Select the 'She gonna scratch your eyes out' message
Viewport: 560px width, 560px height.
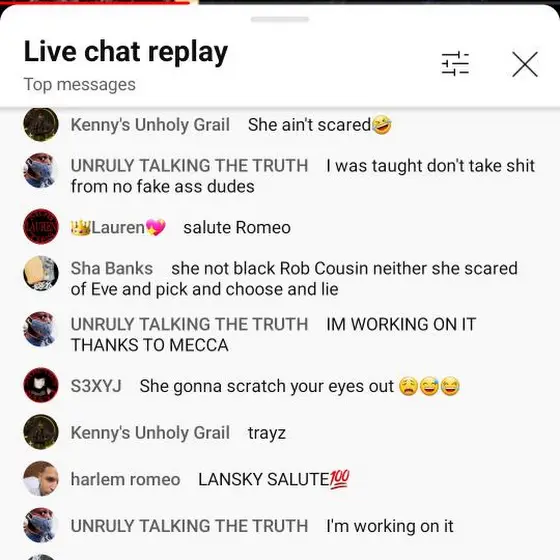[x=300, y=386]
